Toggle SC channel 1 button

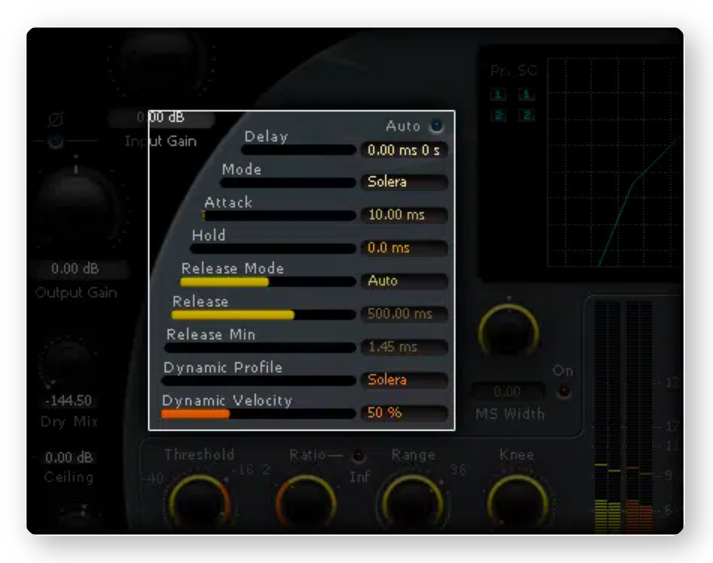527,95
